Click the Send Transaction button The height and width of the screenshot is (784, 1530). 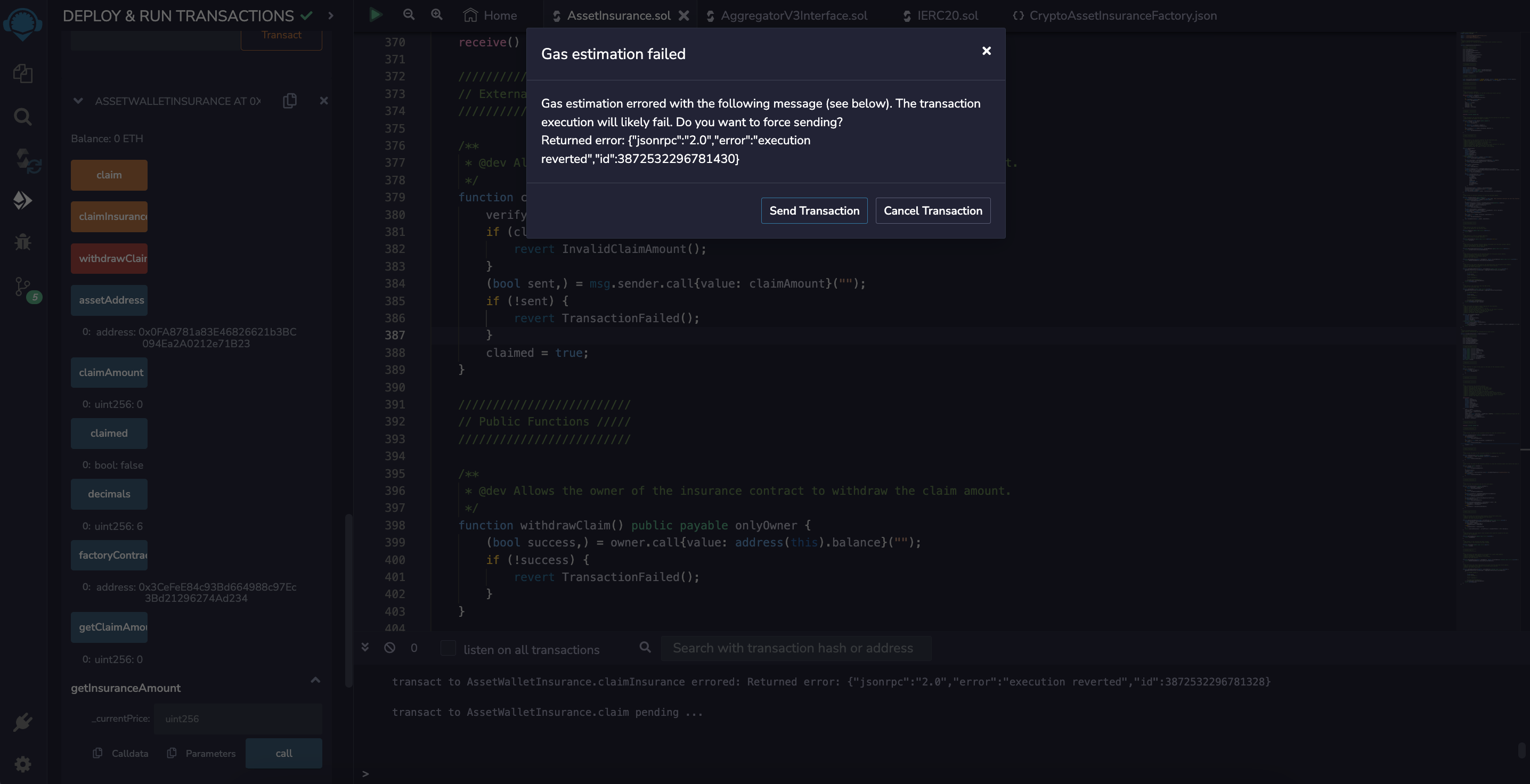coord(813,211)
